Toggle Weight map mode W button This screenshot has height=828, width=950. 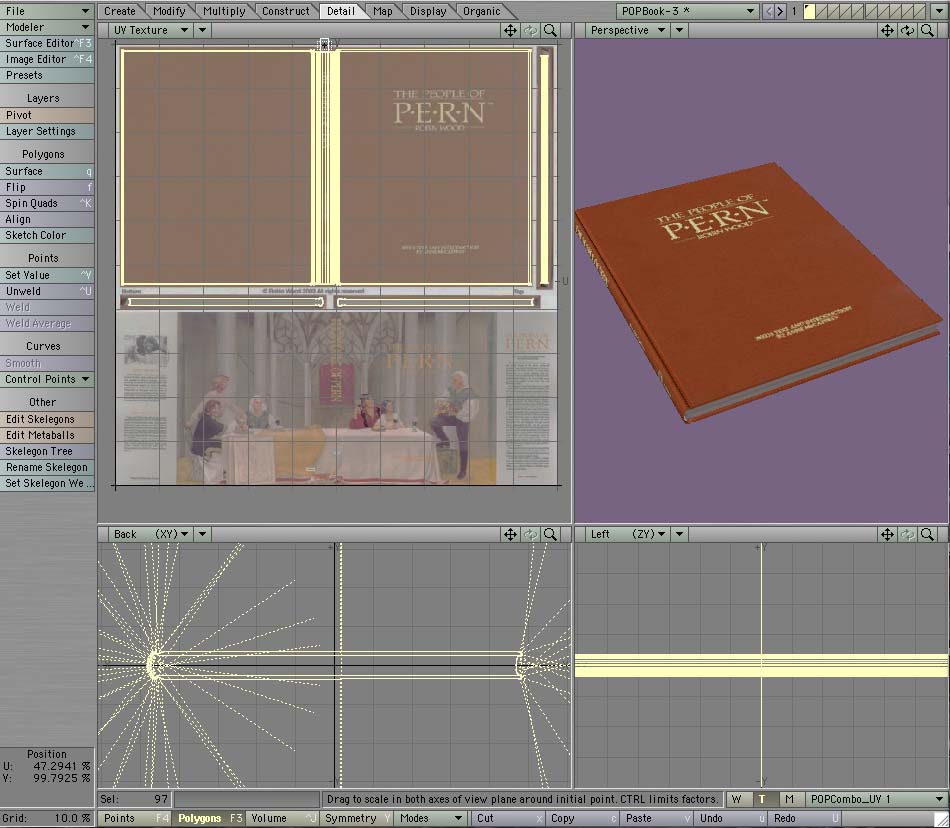pos(737,800)
